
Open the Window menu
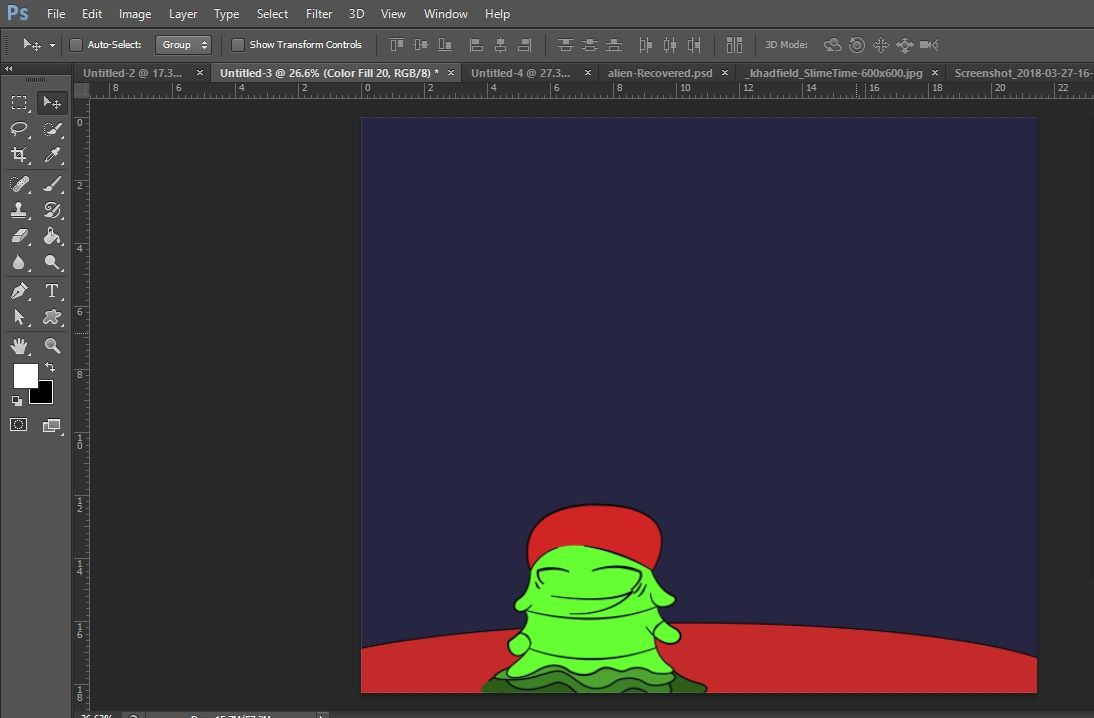point(445,14)
